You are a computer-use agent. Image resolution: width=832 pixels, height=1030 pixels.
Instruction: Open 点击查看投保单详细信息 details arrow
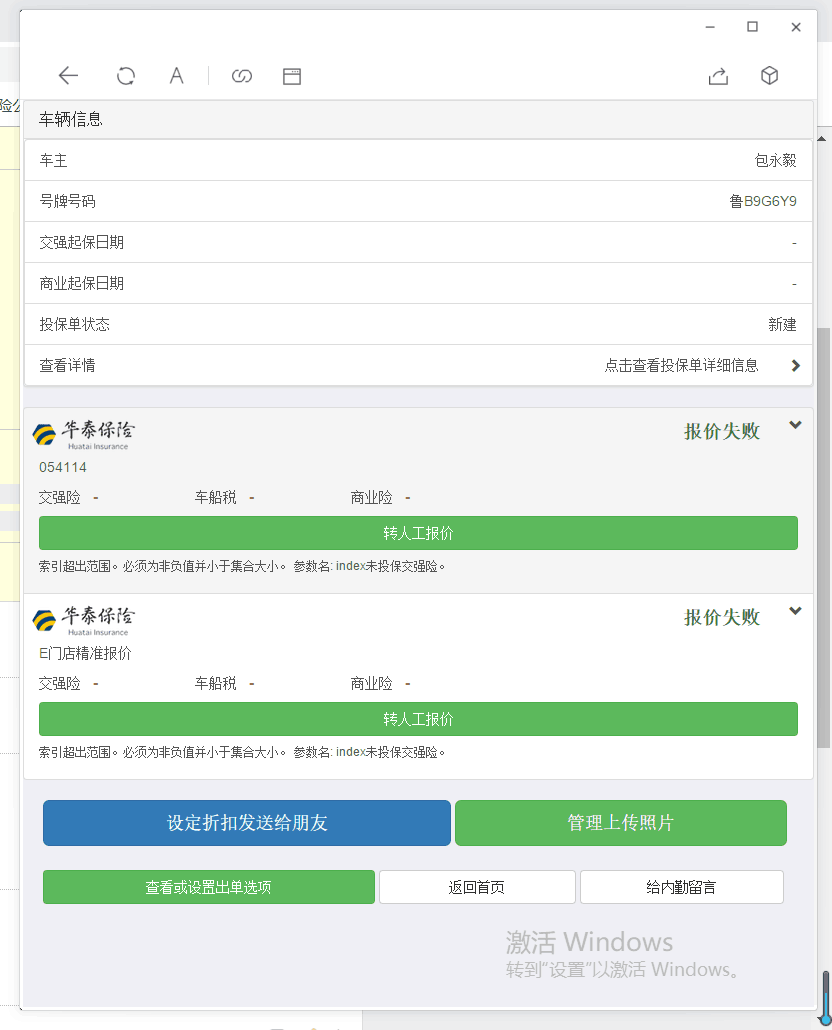click(796, 366)
